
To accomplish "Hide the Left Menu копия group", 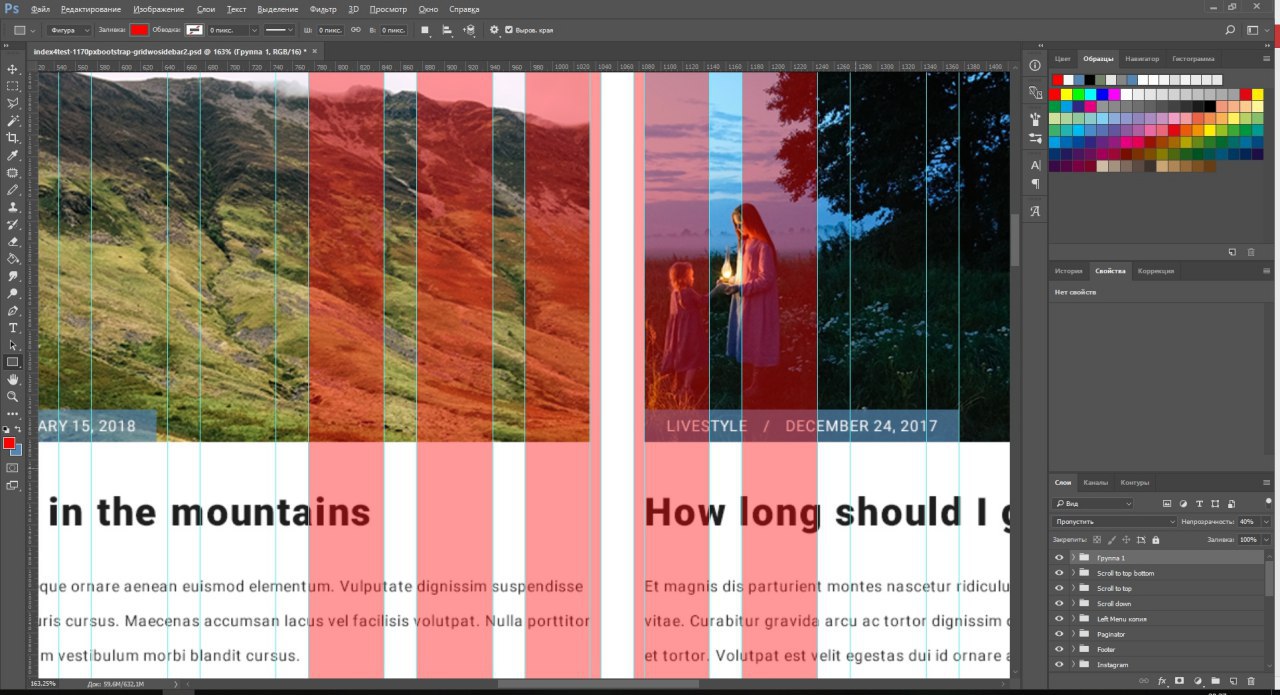I will [1059, 619].
